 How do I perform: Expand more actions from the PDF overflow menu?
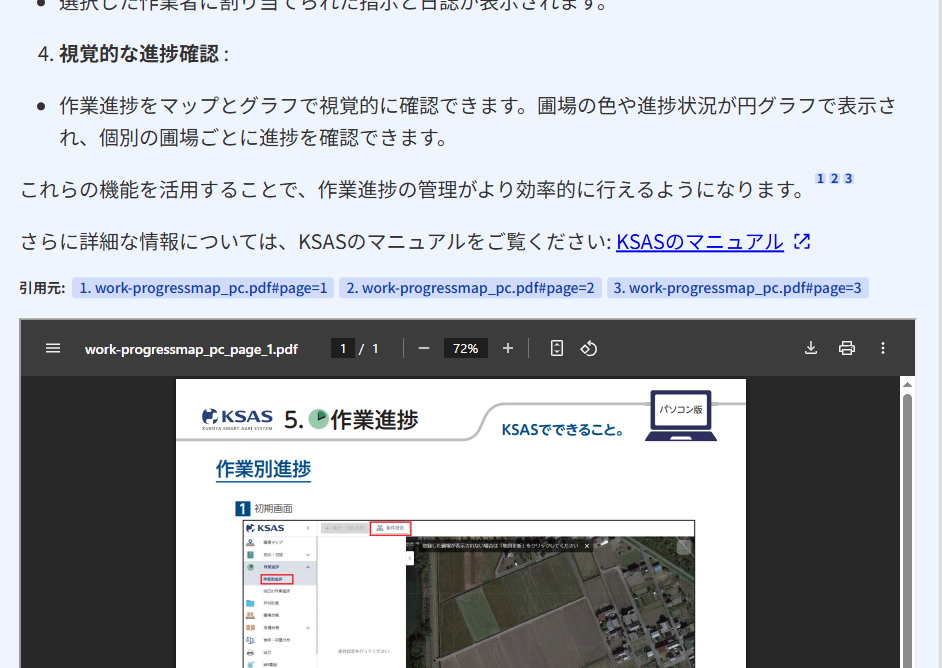883,348
